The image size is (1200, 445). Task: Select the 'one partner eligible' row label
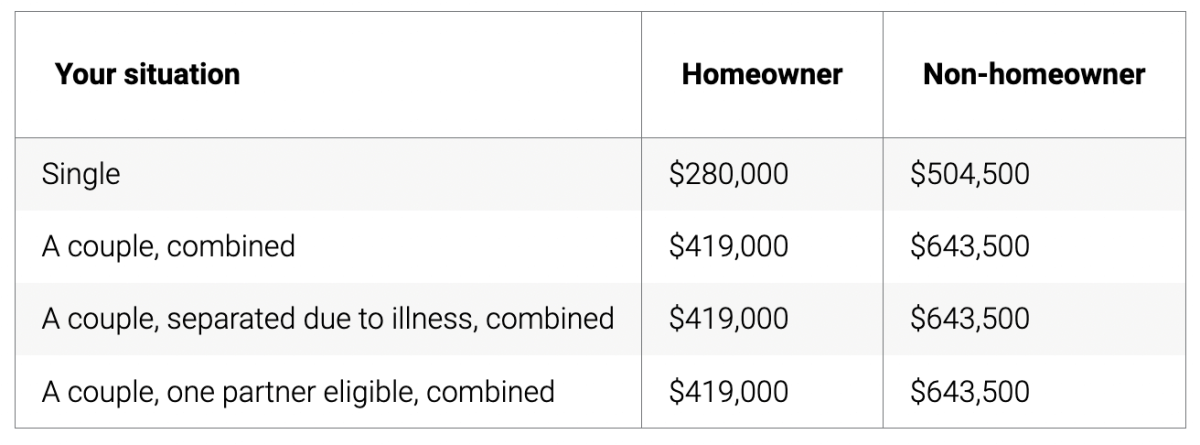click(x=298, y=390)
